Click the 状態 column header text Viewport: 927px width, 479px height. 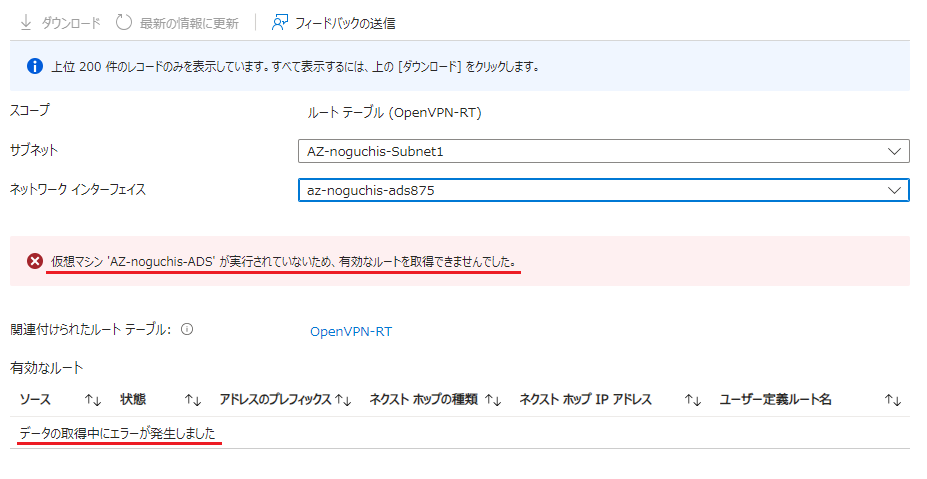[133, 399]
